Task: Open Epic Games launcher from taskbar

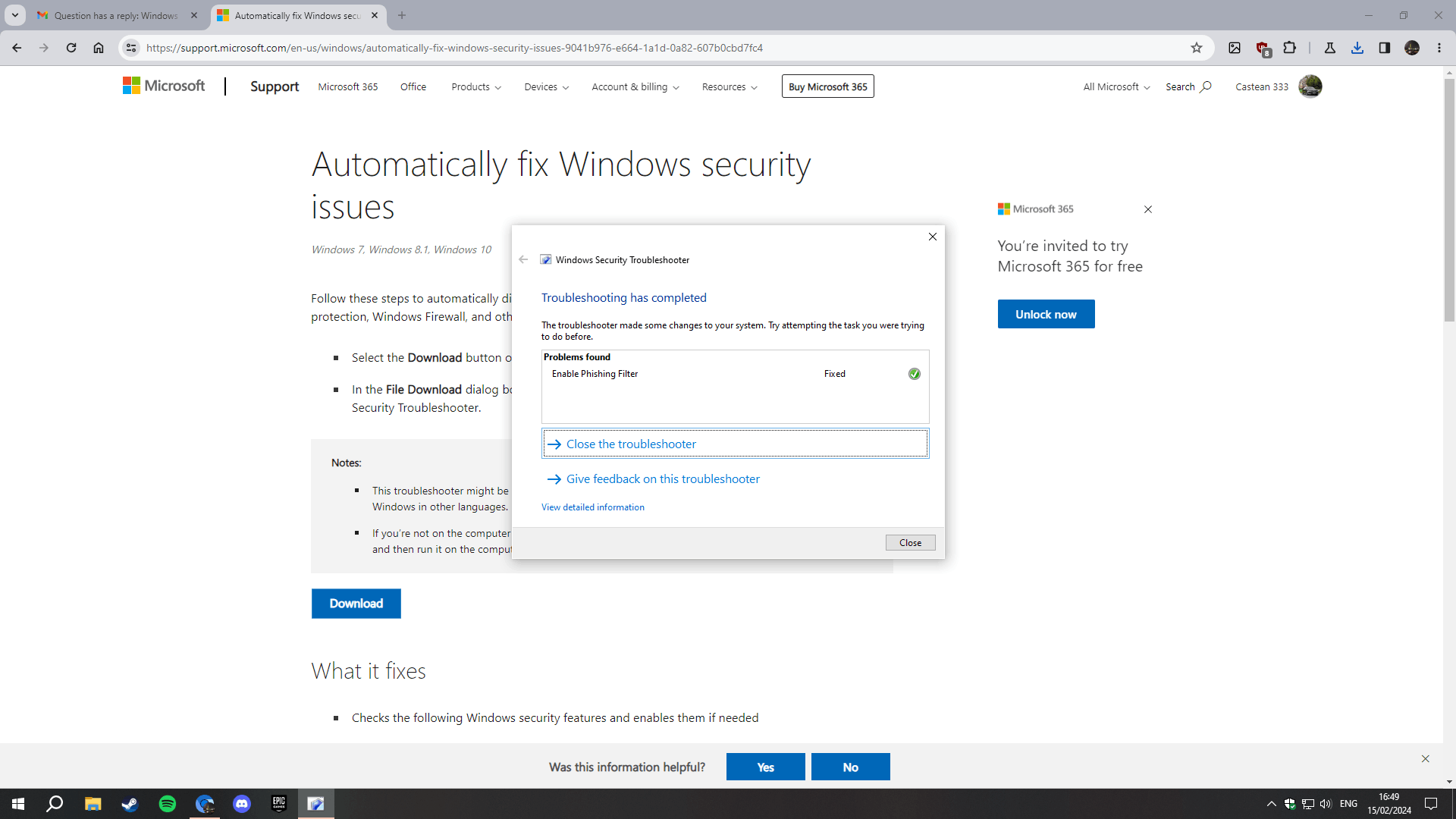Action: click(279, 804)
